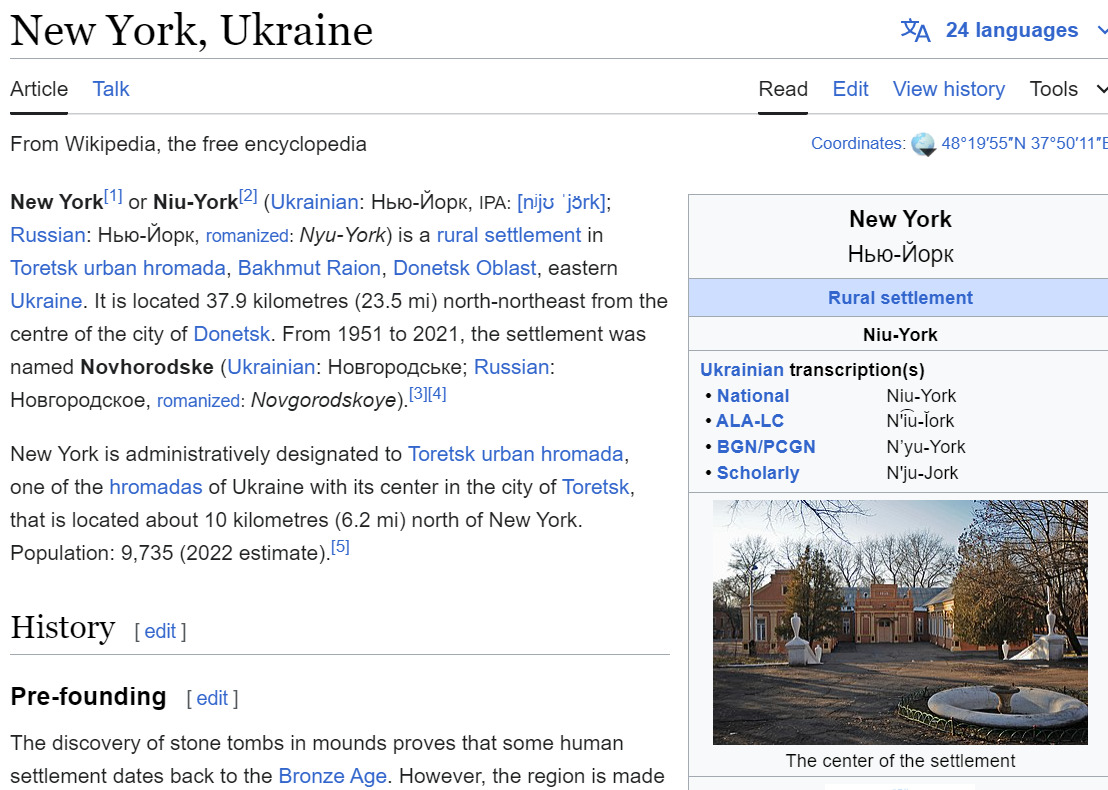The width and height of the screenshot is (1108, 790).
Task: Jump to citation reference 5
Action: pos(340,548)
